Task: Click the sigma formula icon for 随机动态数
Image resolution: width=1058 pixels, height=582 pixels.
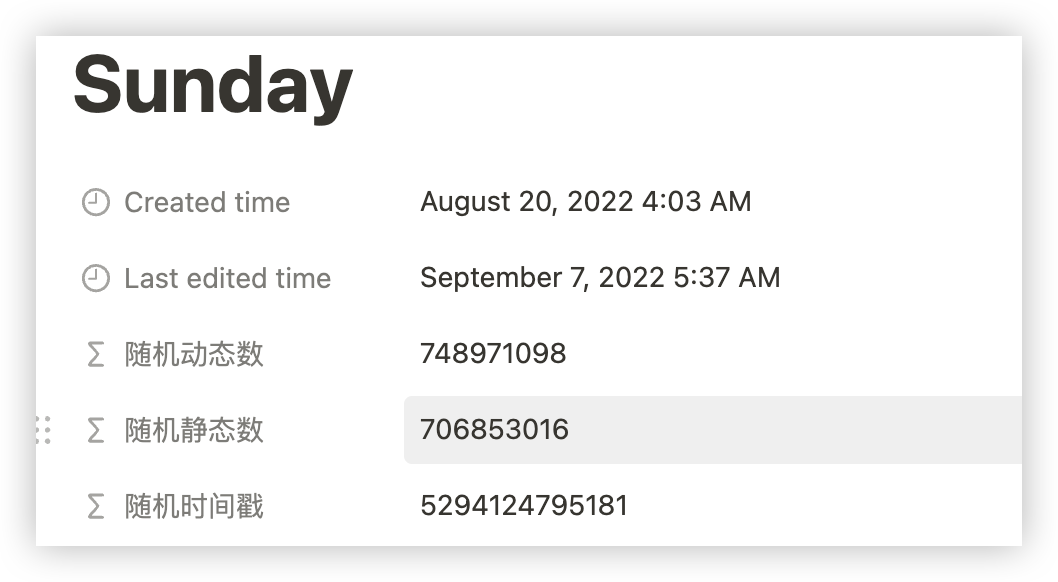Action: pos(95,354)
